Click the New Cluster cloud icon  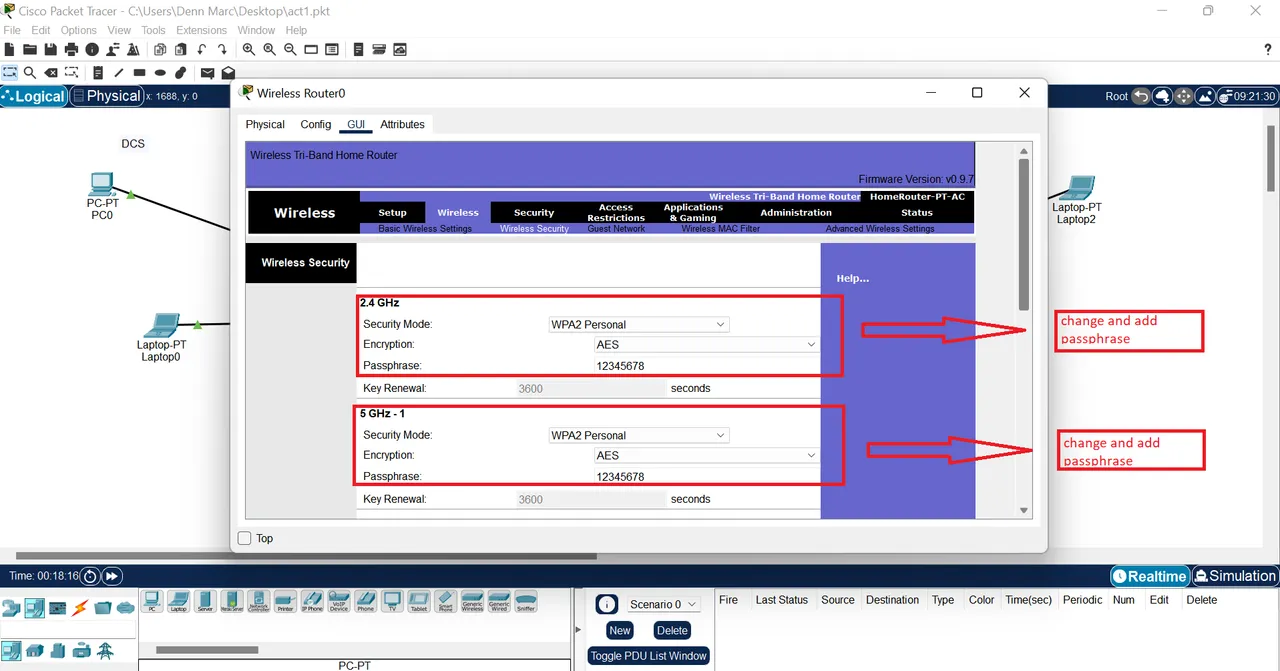point(1162,96)
